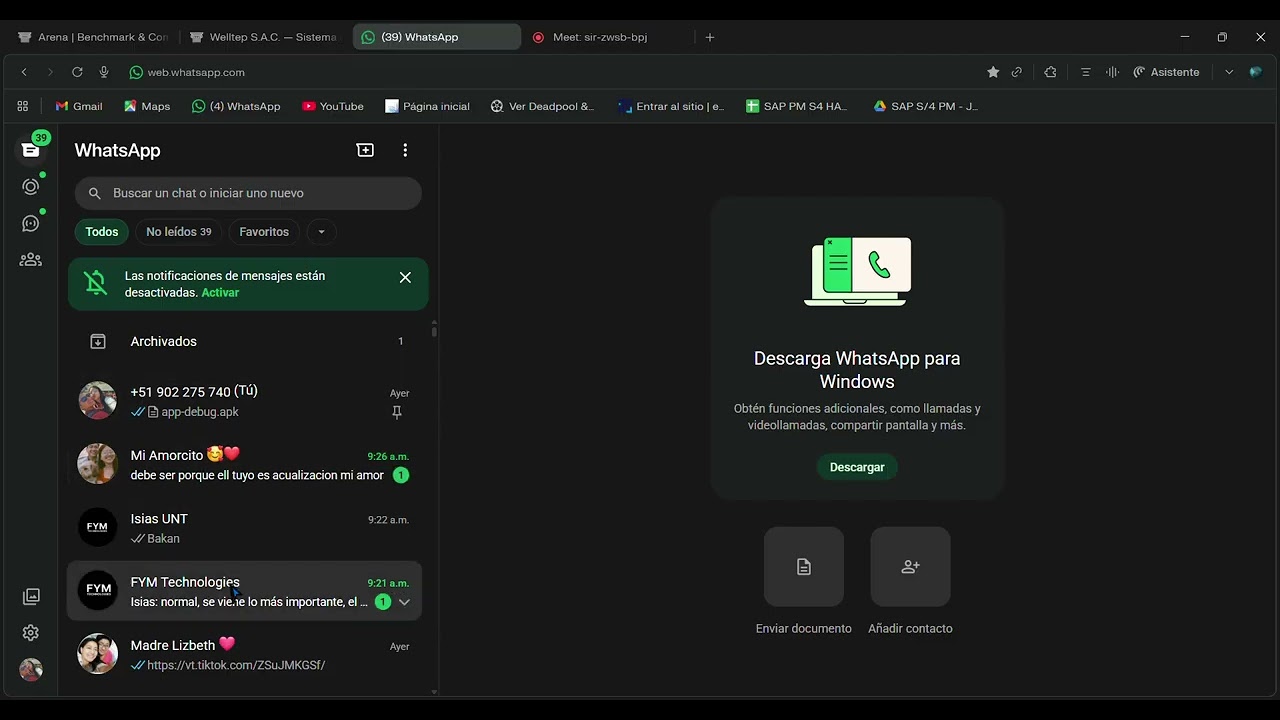This screenshot has width=1280, height=720.
Task: Open the apps grid in the bookmarks bar
Action: coord(23,106)
